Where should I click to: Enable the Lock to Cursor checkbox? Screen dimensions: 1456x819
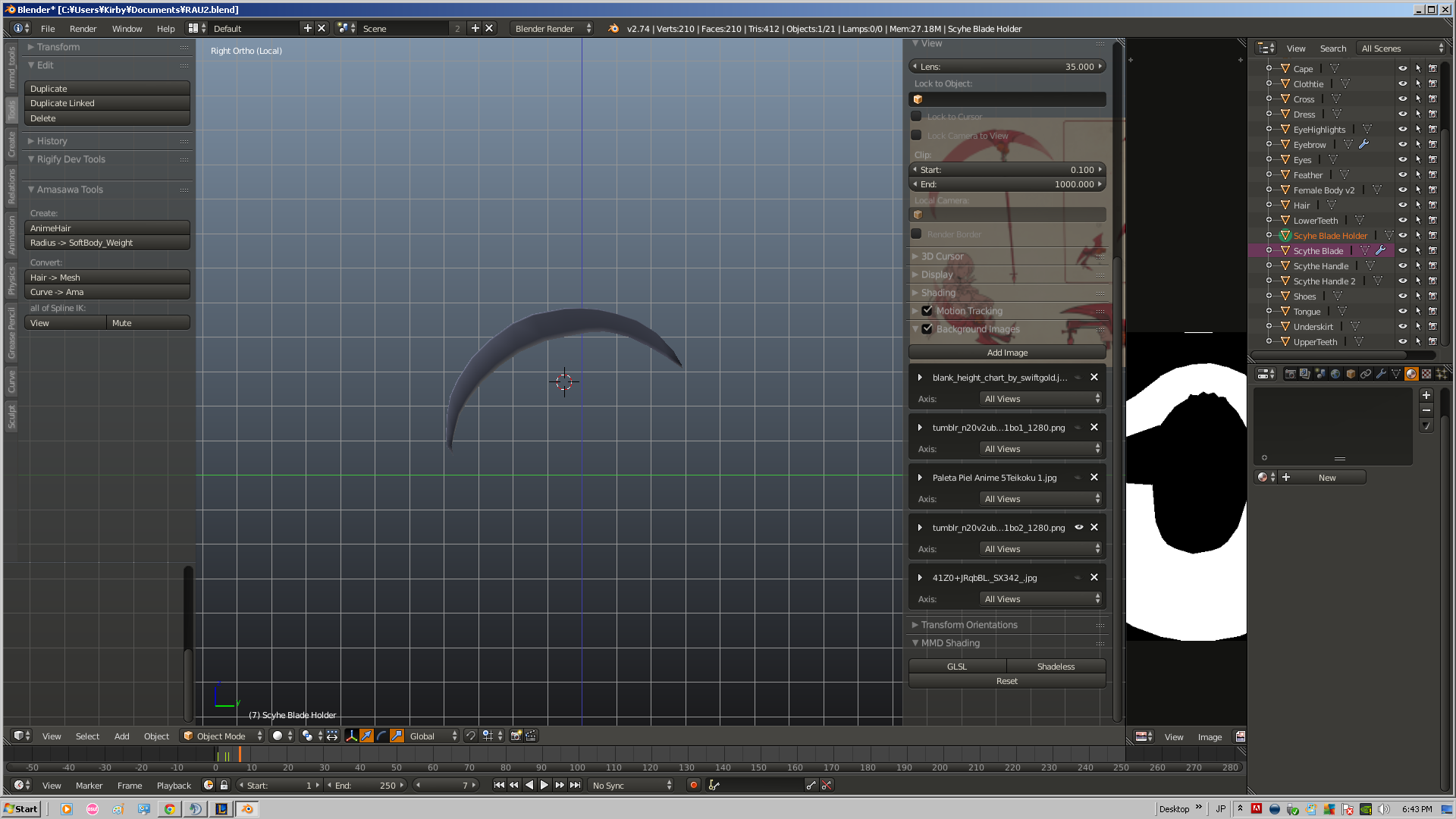pos(916,117)
